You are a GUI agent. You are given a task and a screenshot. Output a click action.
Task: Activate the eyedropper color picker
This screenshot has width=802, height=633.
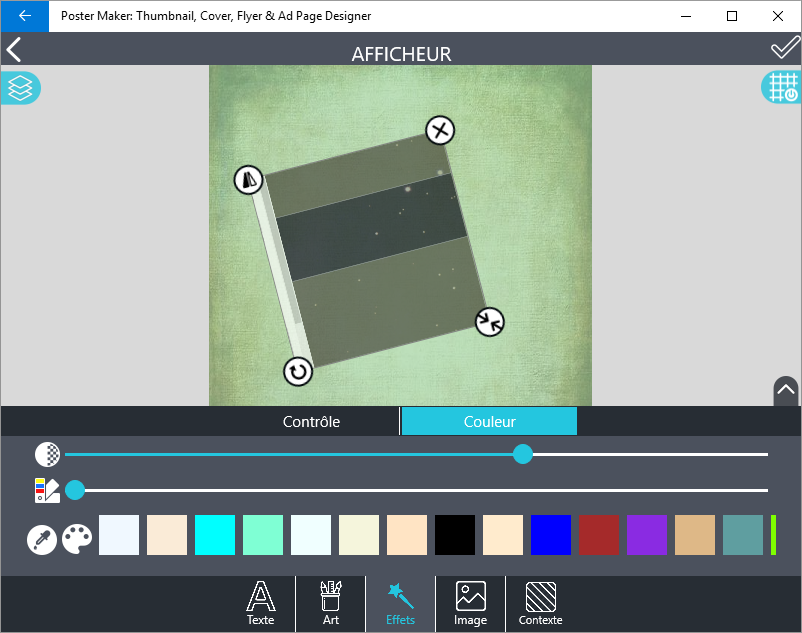coord(42,539)
